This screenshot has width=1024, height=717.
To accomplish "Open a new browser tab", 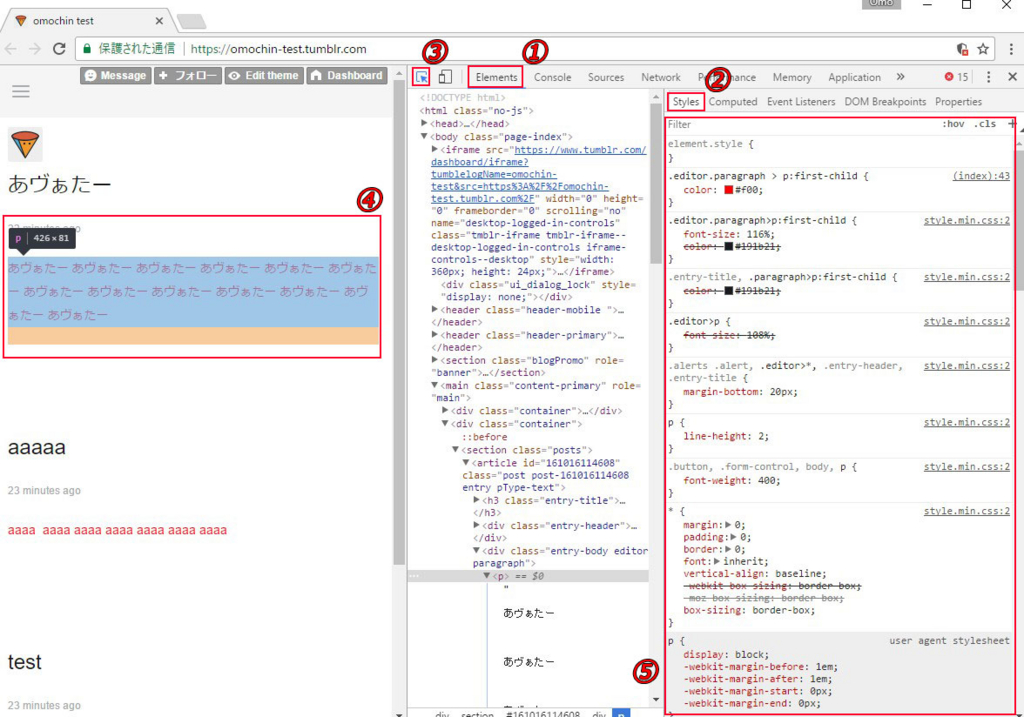I will click(191, 22).
